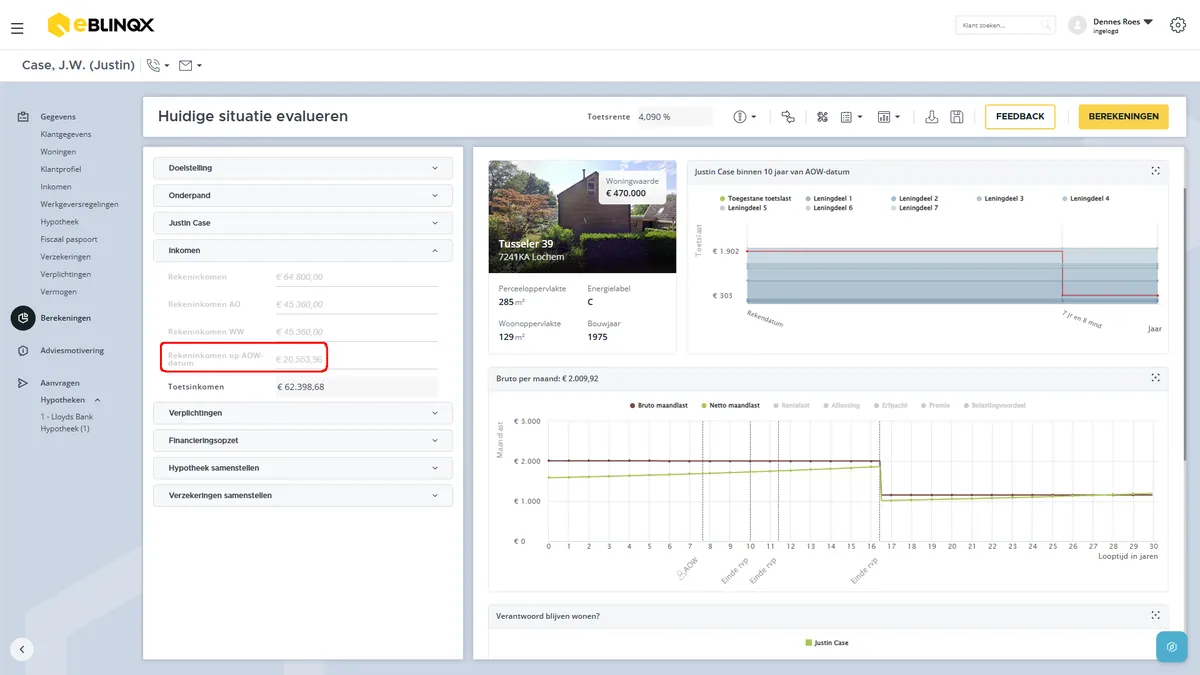Toggle Leningdeel 1 series in legend
The image size is (1200, 675).
[830, 199]
